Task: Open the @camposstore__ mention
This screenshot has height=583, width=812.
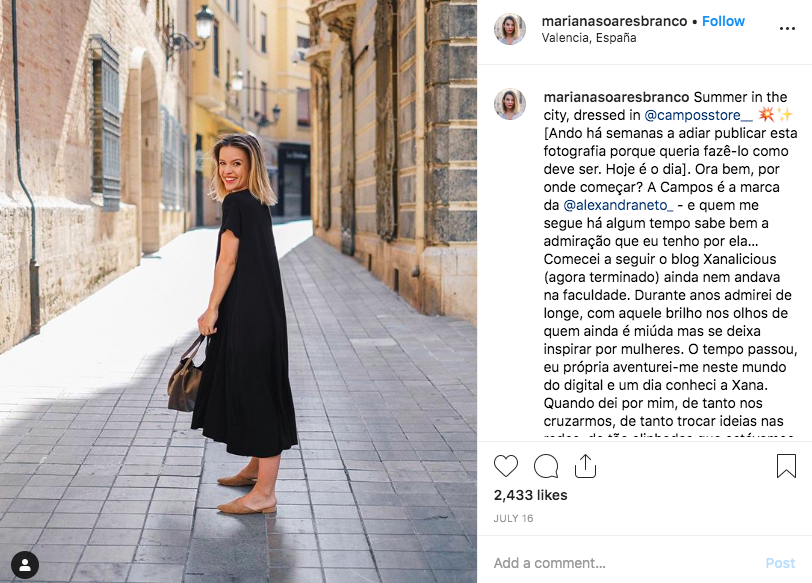Action: pyautogui.click(x=698, y=115)
